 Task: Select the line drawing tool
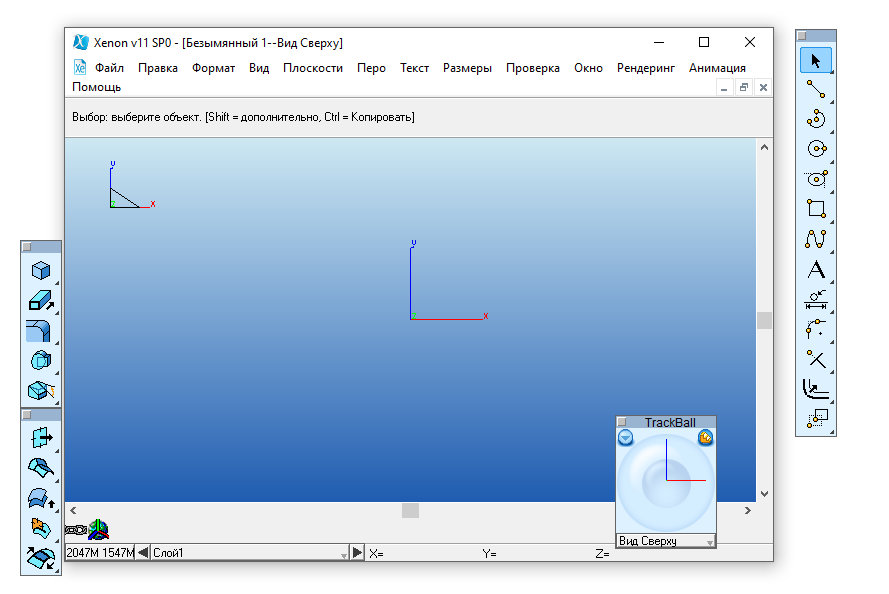point(816,90)
